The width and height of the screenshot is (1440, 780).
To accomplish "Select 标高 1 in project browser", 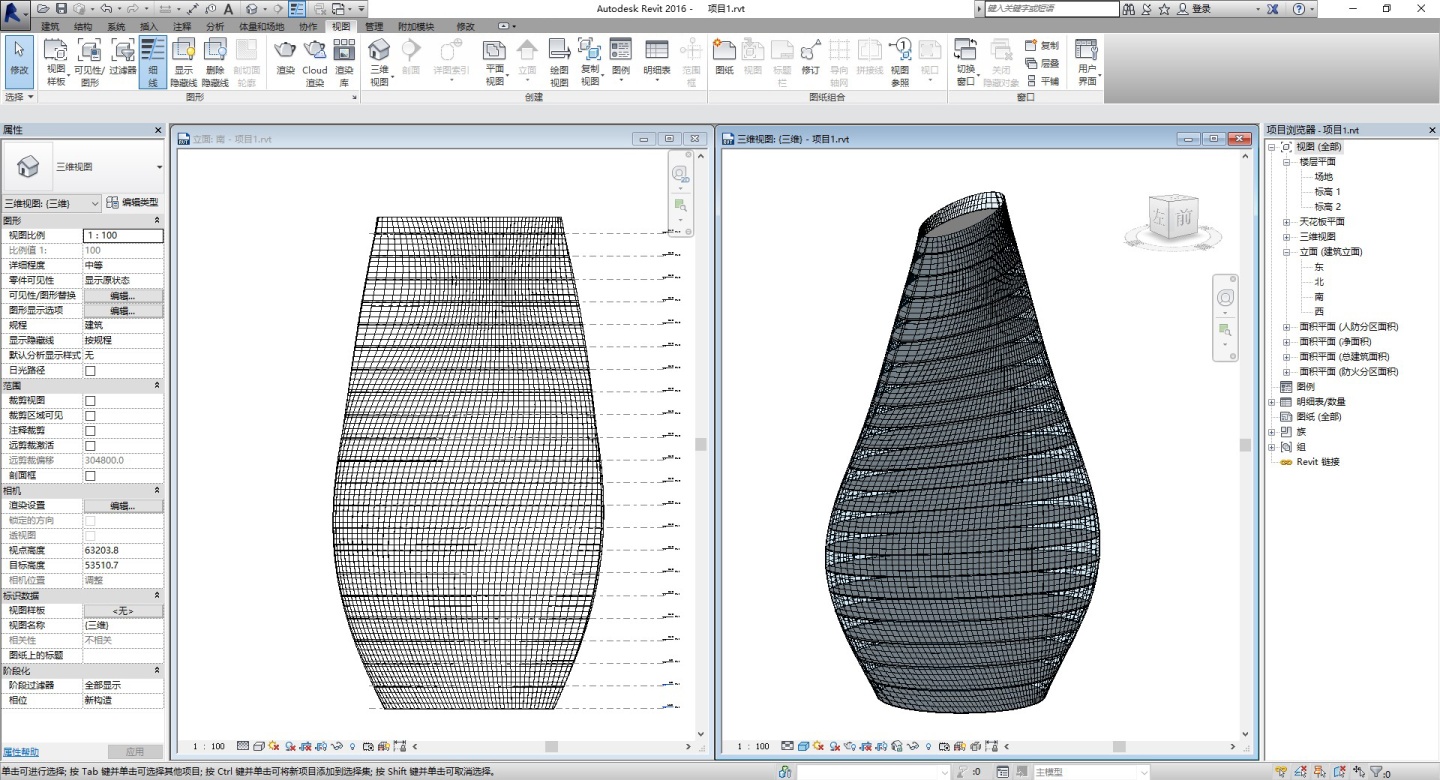I will pyautogui.click(x=1327, y=191).
